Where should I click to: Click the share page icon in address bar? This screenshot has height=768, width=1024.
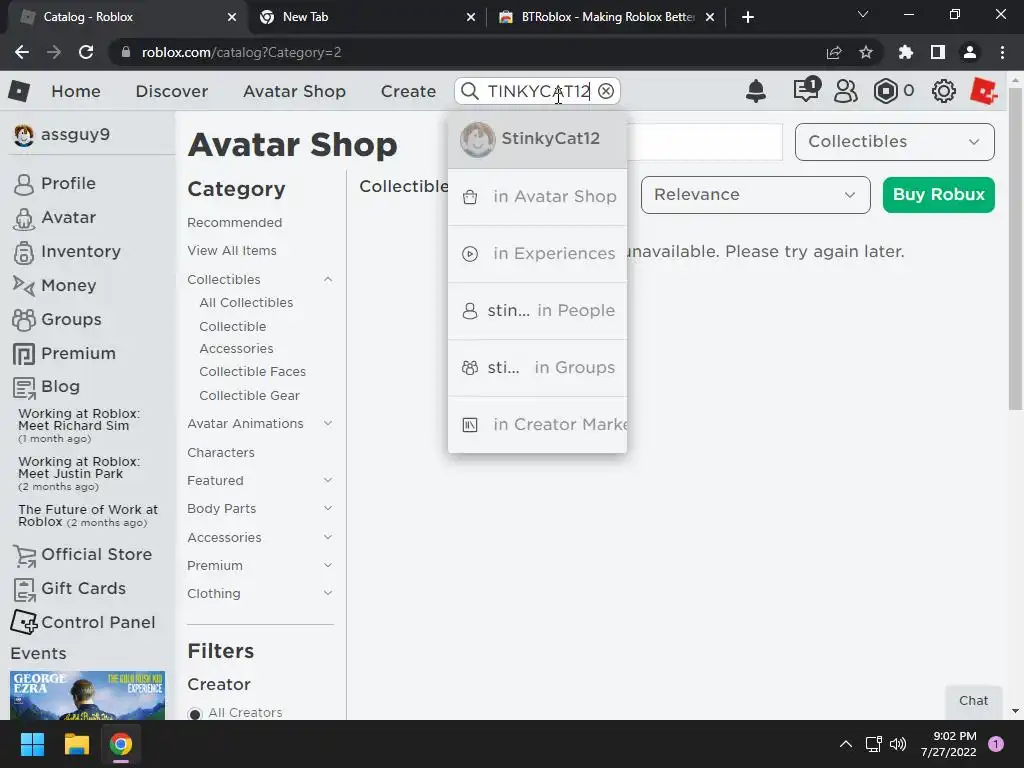click(x=834, y=52)
